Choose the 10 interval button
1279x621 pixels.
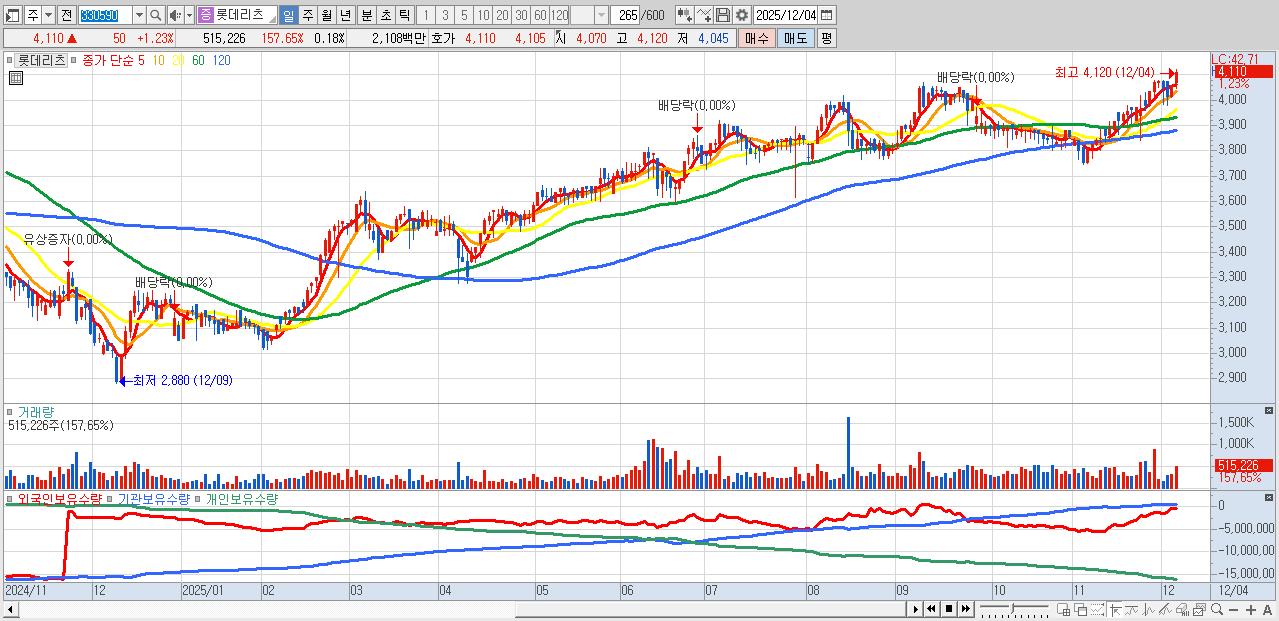pos(483,15)
